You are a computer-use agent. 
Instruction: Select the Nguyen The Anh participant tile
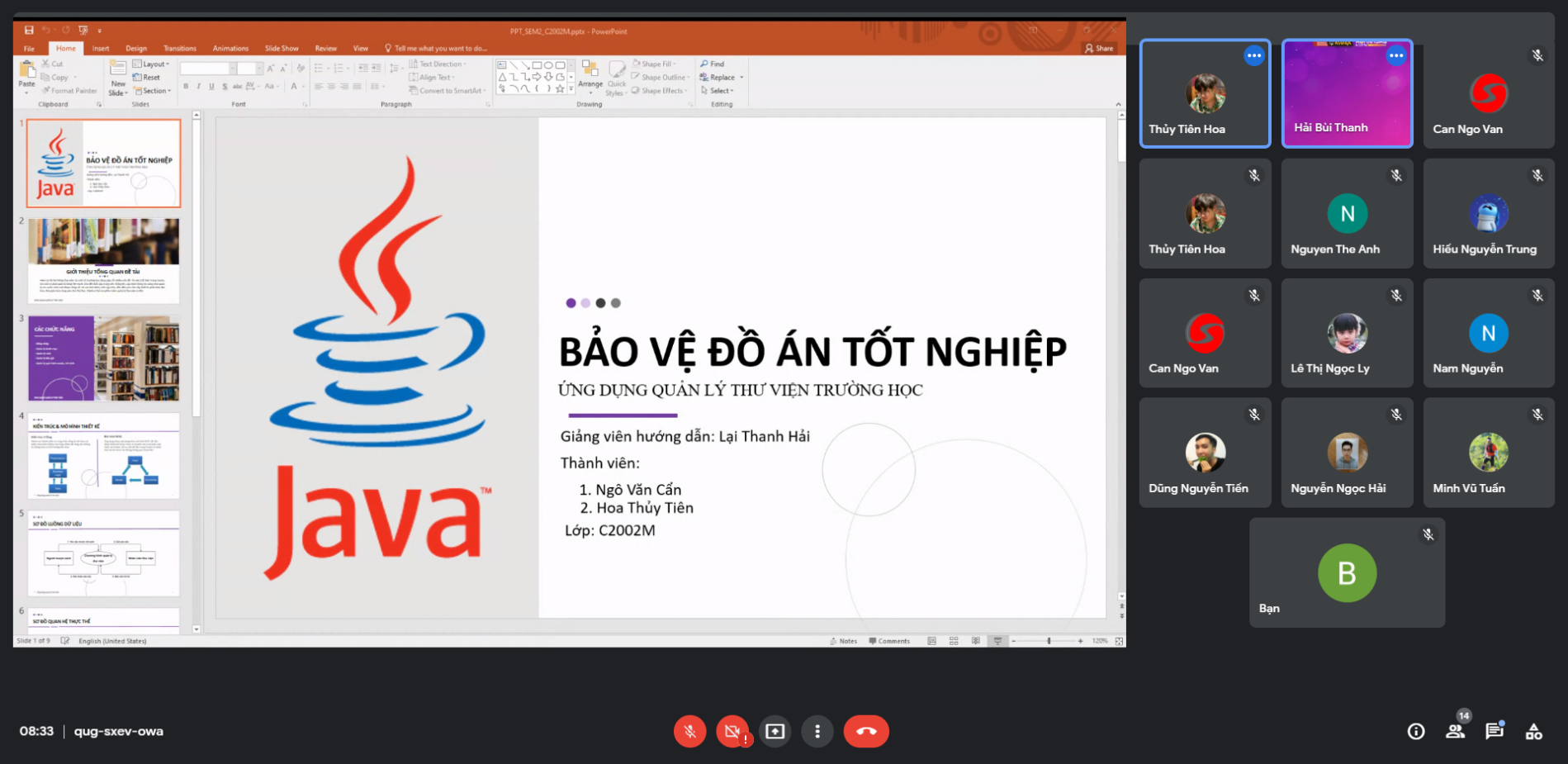[x=1347, y=213]
